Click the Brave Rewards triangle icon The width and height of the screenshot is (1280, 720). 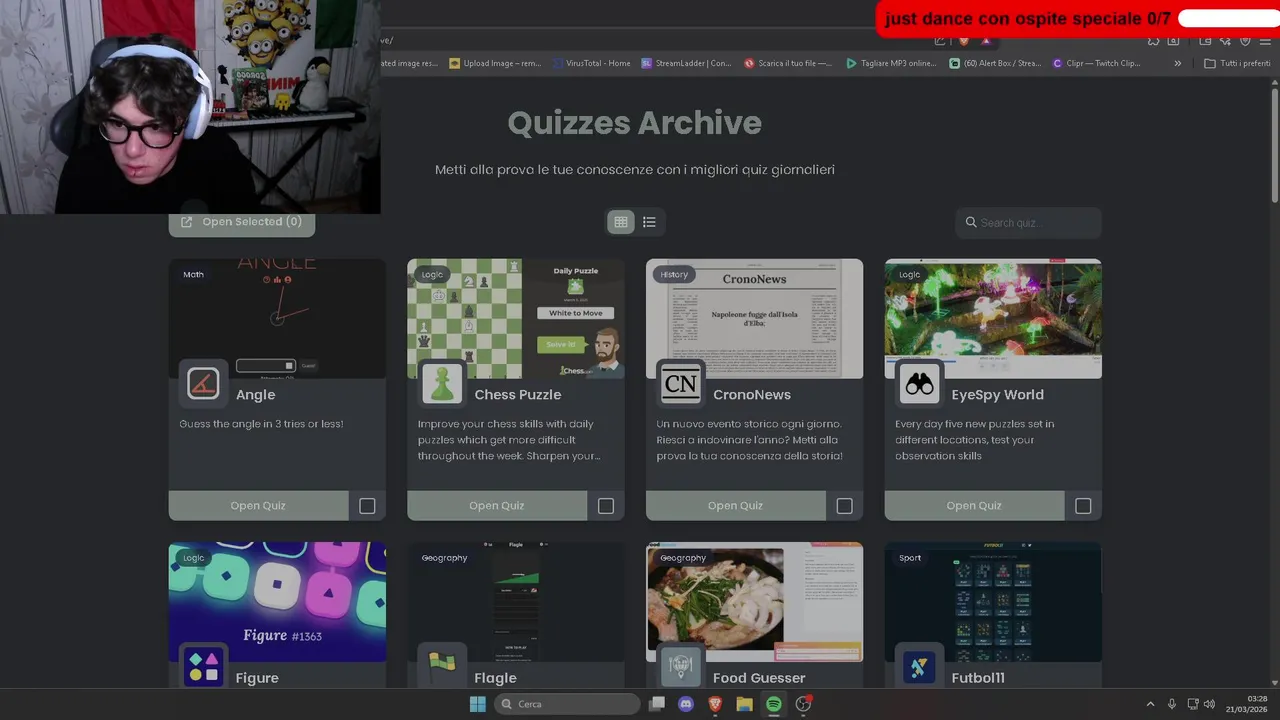[x=985, y=41]
